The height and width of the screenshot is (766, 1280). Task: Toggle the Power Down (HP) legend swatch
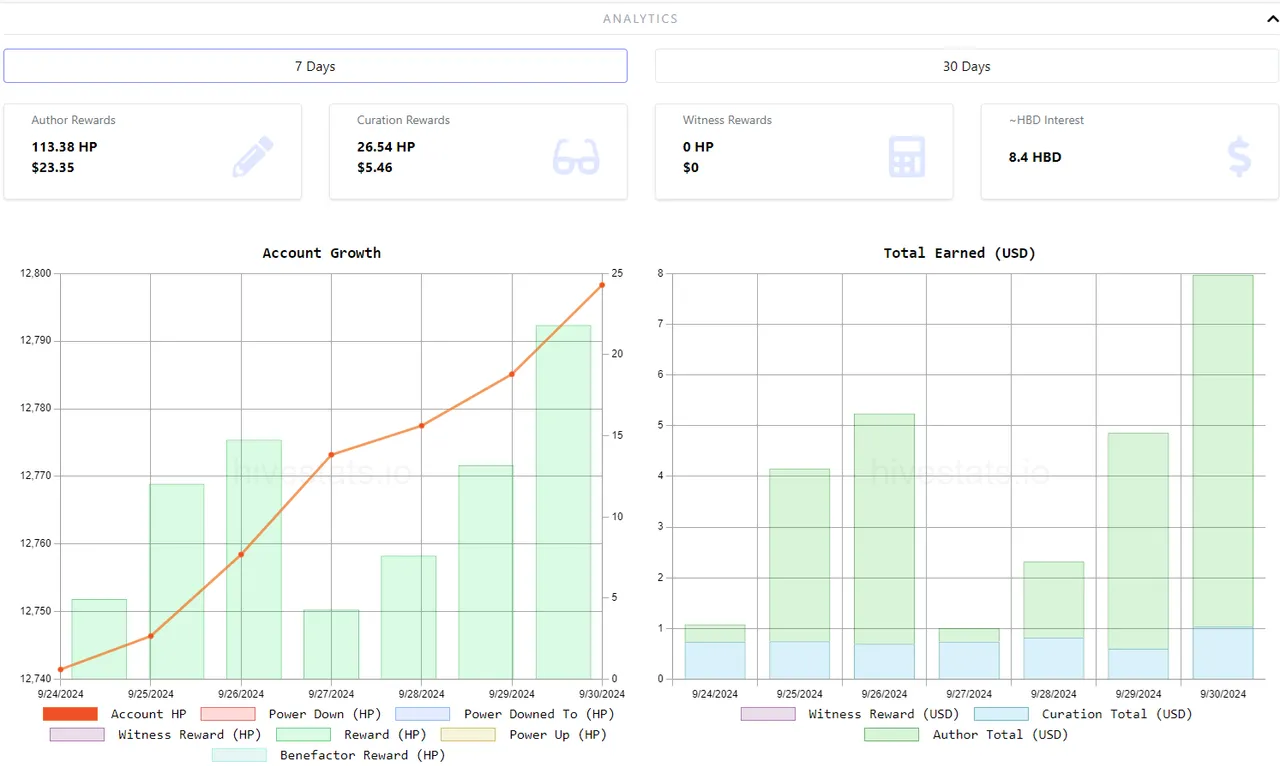click(x=228, y=714)
